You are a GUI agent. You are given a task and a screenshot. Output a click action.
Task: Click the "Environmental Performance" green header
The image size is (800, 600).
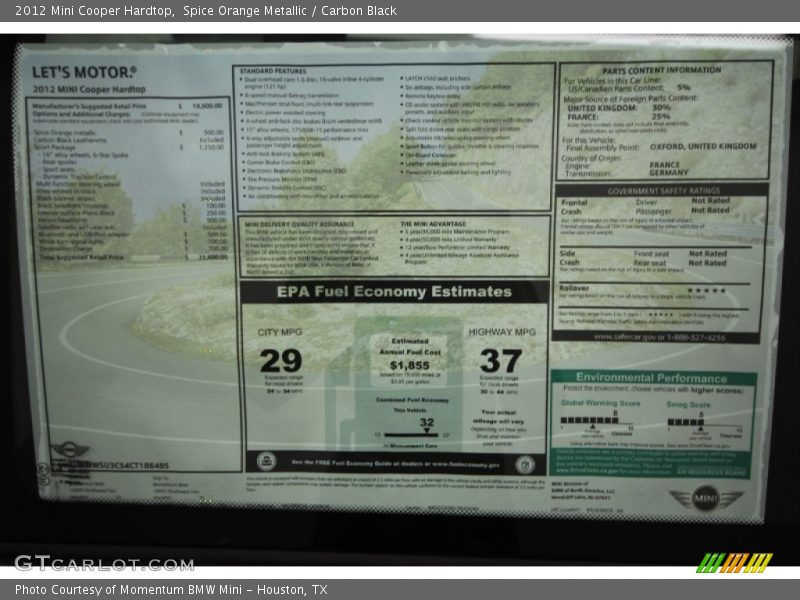pos(652,378)
